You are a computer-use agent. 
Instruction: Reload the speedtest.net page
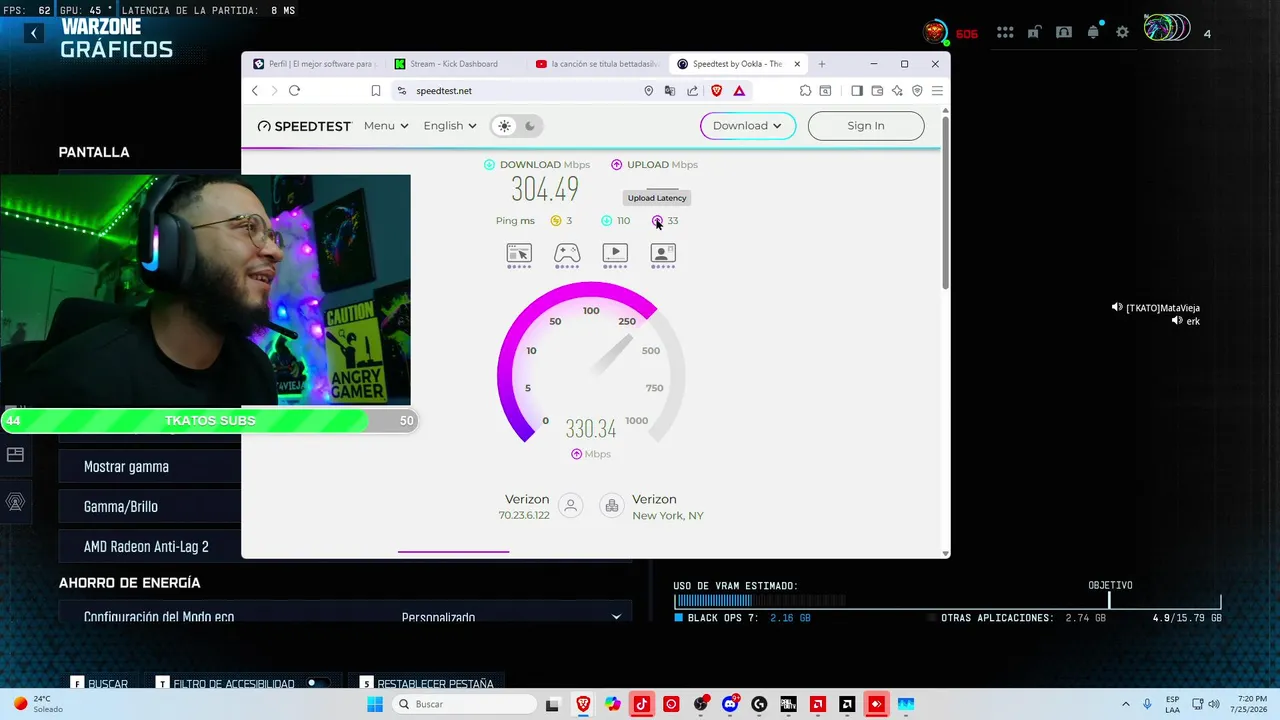pyautogui.click(x=294, y=91)
